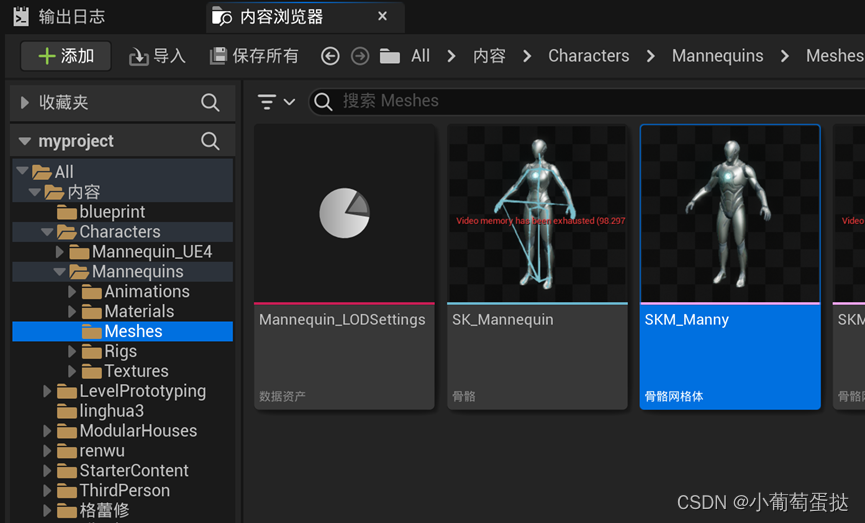Screen dimensions: 865x523
Task: Close the 内容浏览器 tab
Action: (x=382, y=17)
